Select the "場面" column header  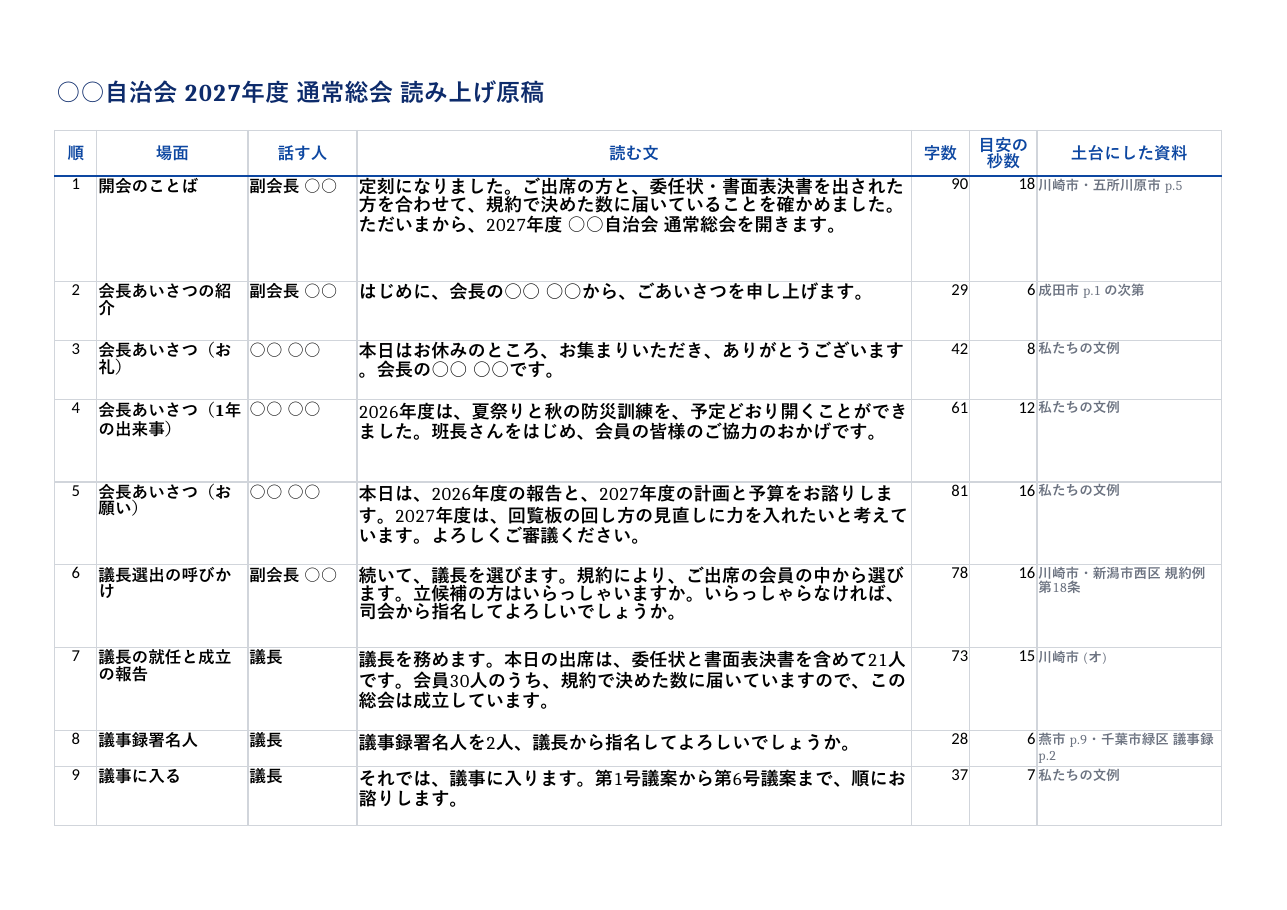[x=172, y=153]
